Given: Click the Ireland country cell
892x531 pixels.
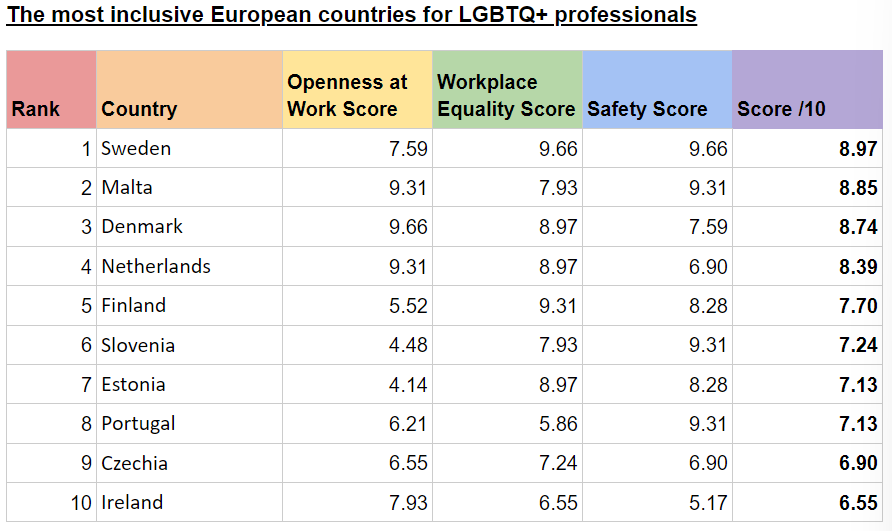Looking at the screenshot, I should click(132, 502).
